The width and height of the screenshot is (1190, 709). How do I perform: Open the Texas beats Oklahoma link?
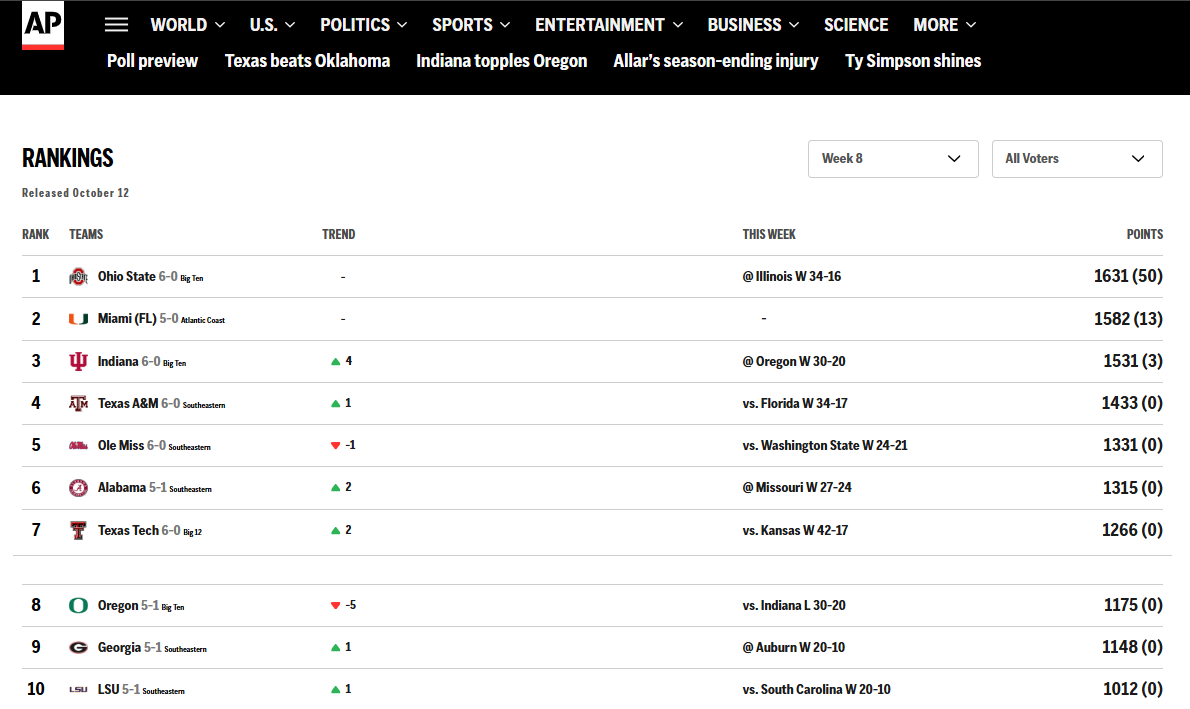tap(307, 61)
